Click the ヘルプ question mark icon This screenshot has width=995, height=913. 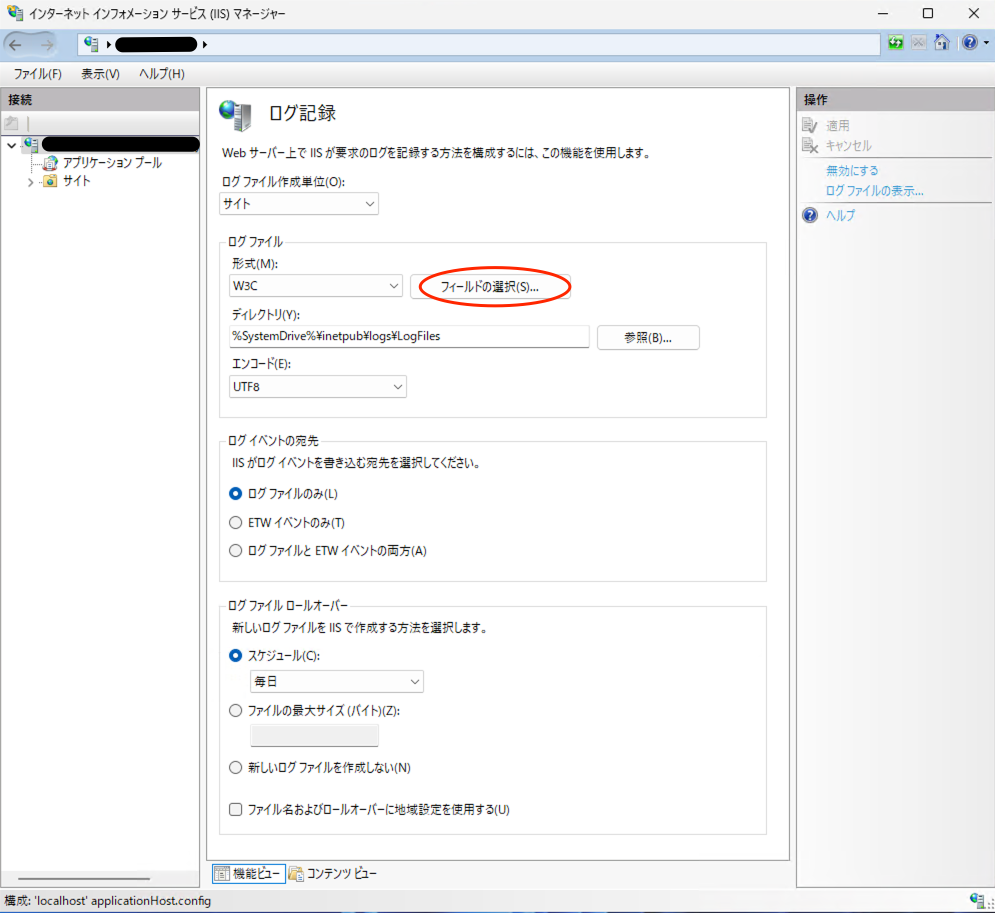810,215
